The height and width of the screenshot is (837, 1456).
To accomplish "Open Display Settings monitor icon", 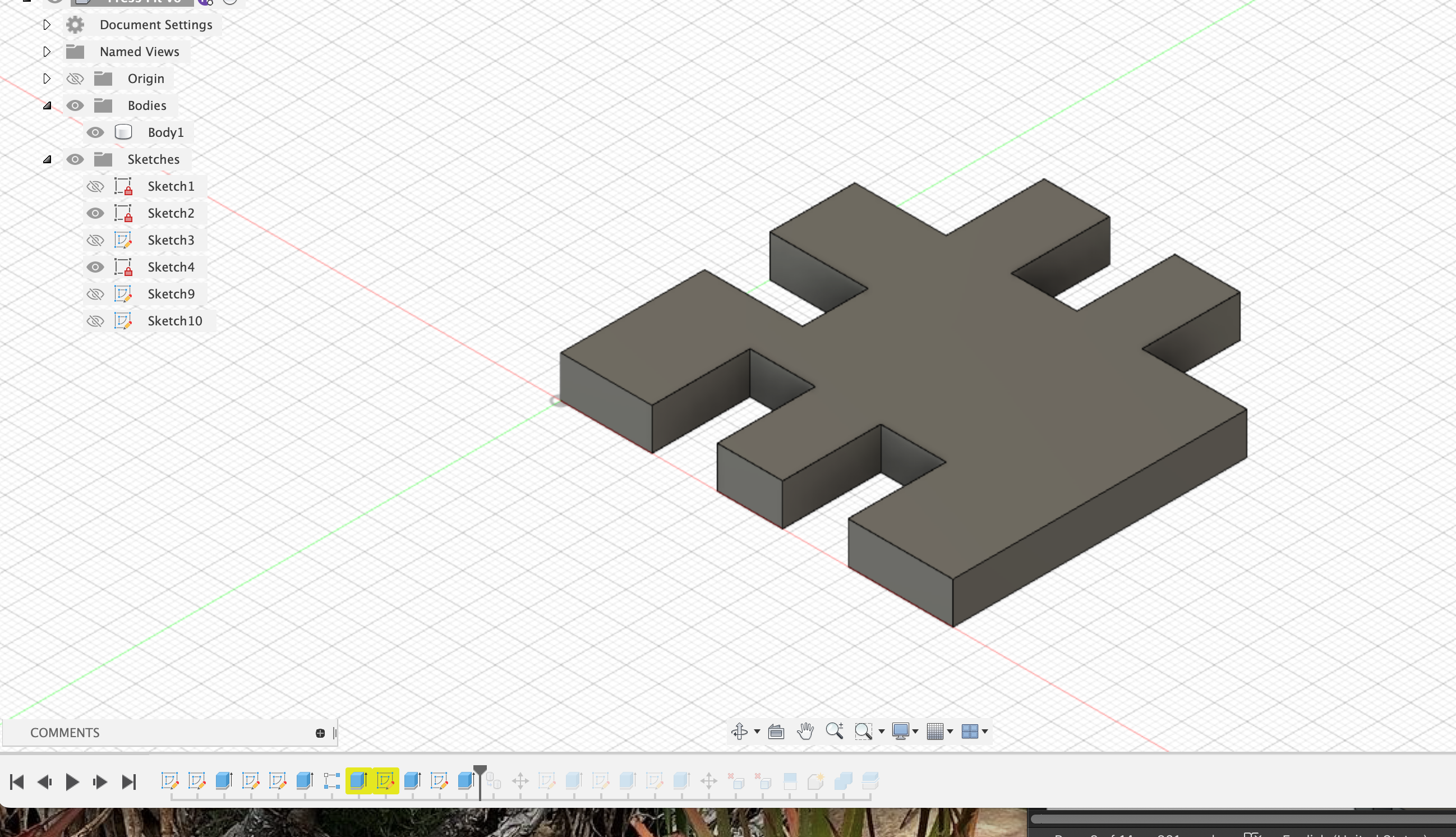I will tap(900, 731).
